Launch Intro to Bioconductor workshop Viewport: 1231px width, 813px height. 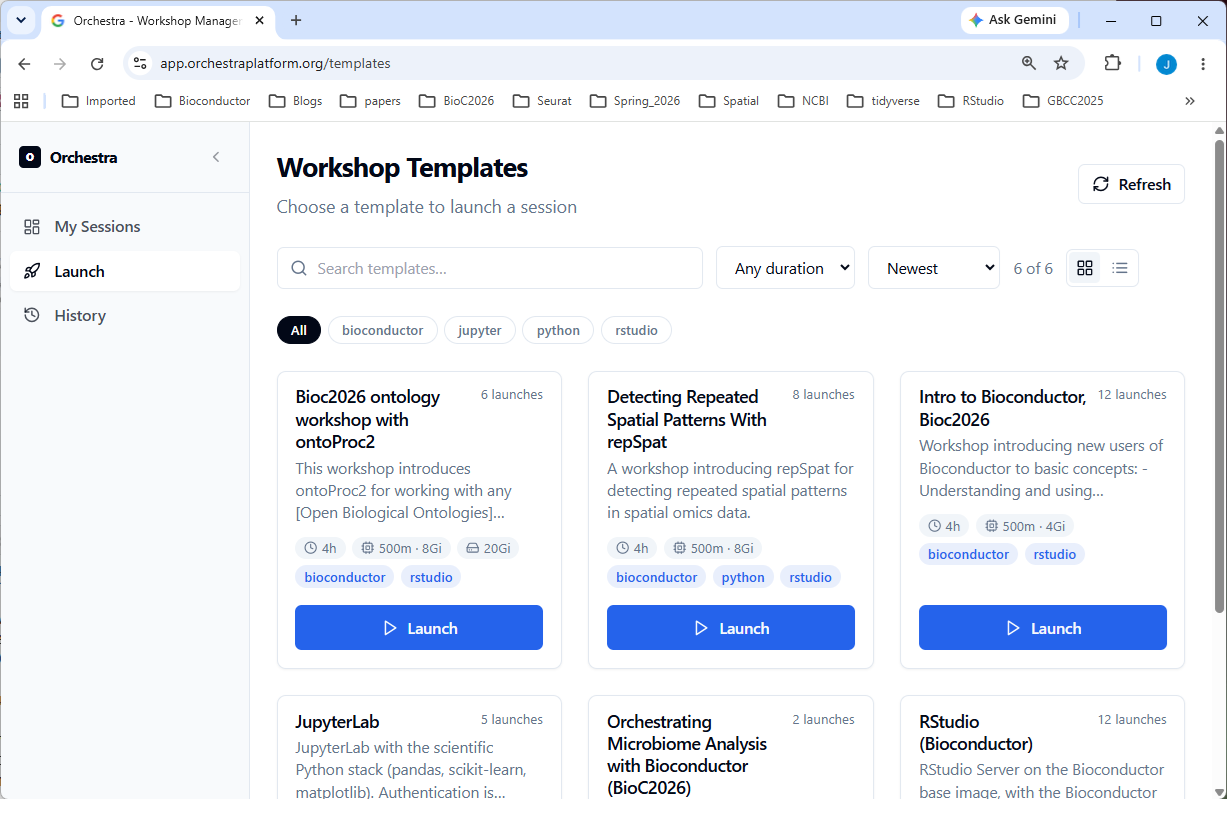point(1043,628)
